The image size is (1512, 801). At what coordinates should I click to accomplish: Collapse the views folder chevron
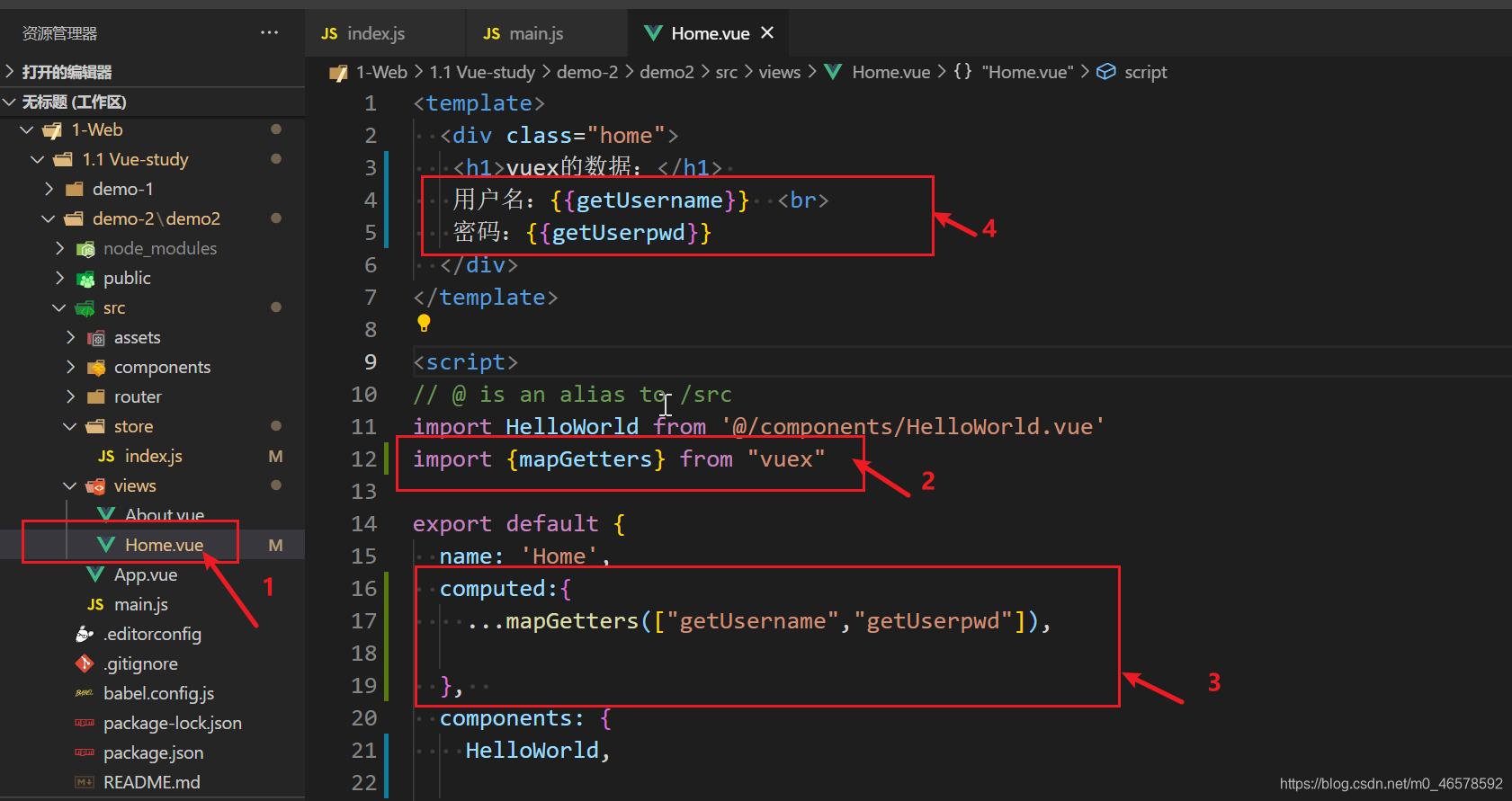point(70,486)
